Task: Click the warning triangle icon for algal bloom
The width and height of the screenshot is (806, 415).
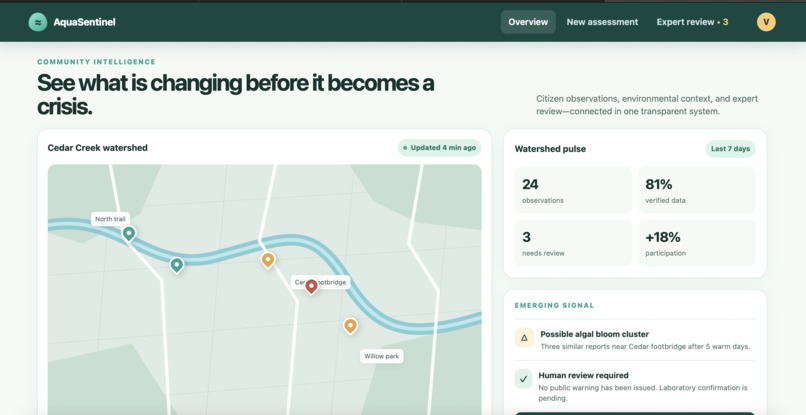Action: 524,338
